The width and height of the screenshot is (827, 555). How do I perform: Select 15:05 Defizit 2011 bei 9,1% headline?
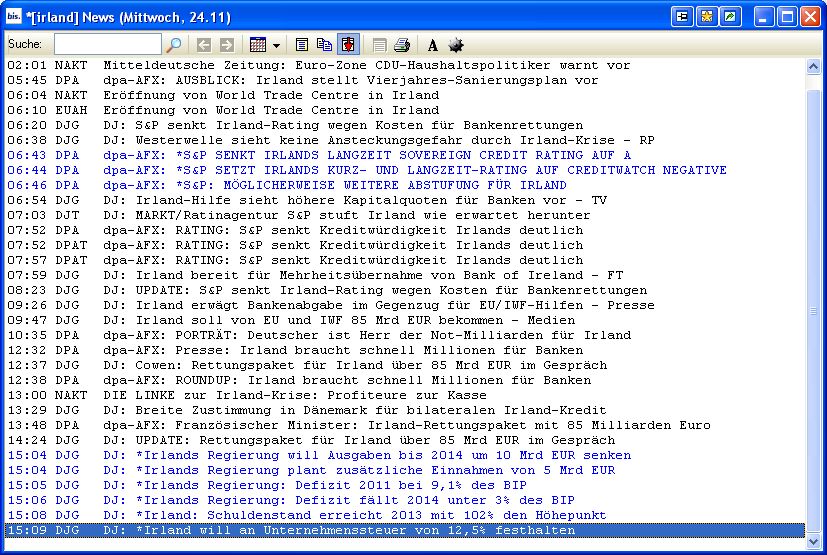coord(405,485)
